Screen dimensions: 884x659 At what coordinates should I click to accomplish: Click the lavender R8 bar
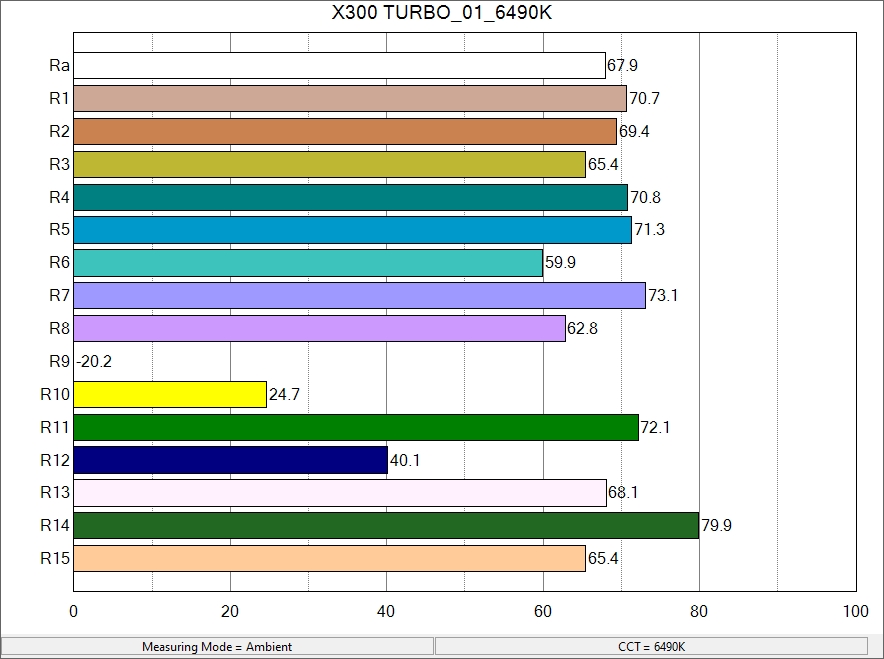pos(319,328)
